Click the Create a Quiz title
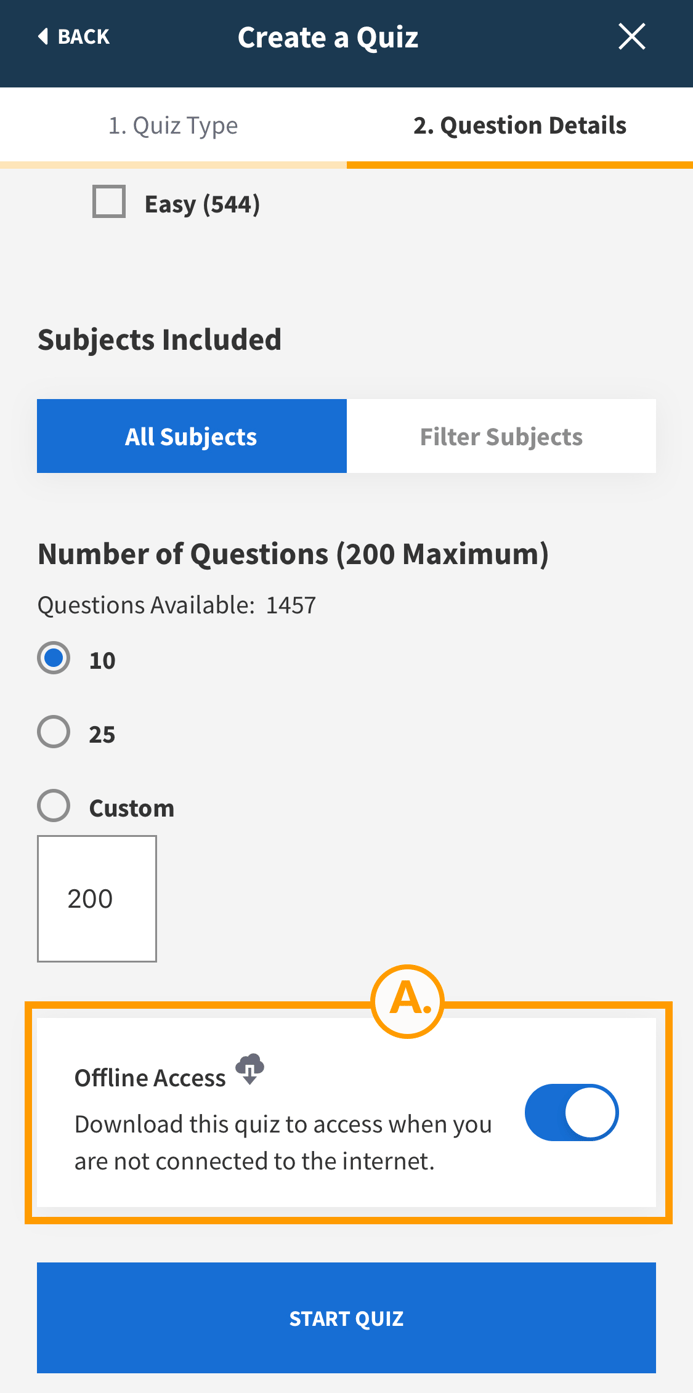This screenshot has width=693, height=1393. (328, 36)
